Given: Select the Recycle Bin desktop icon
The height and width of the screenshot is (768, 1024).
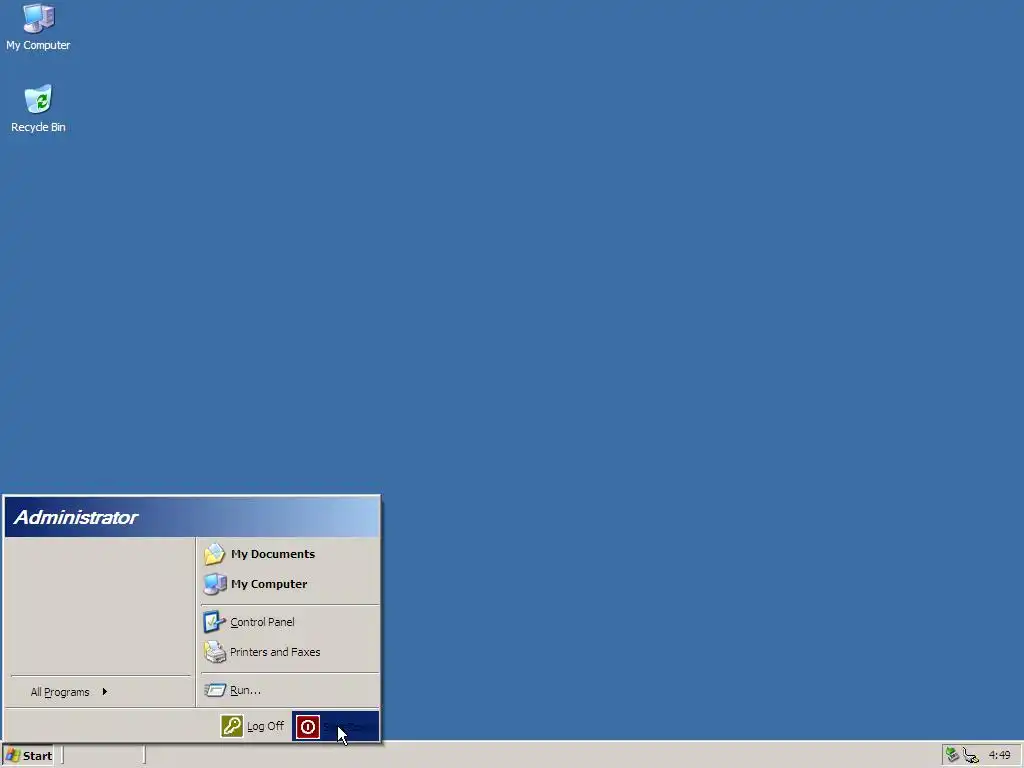Looking at the screenshot, I should [38, 108].
